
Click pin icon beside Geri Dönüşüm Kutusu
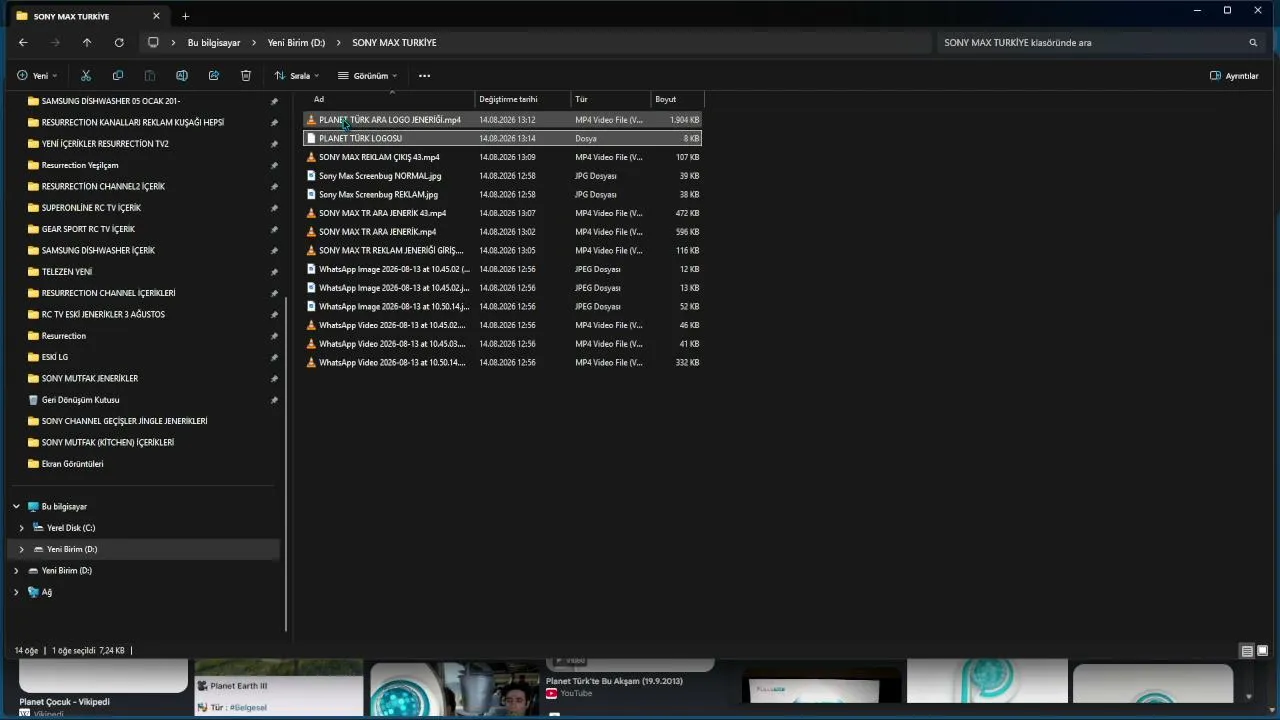tap(274, 400)
